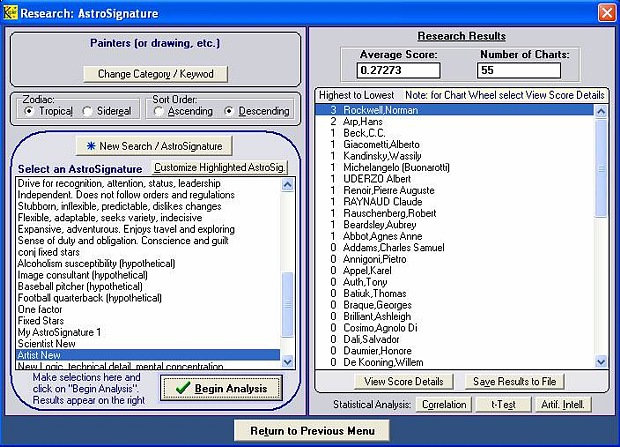Select the Tropical zodiac option

point(30,111)
